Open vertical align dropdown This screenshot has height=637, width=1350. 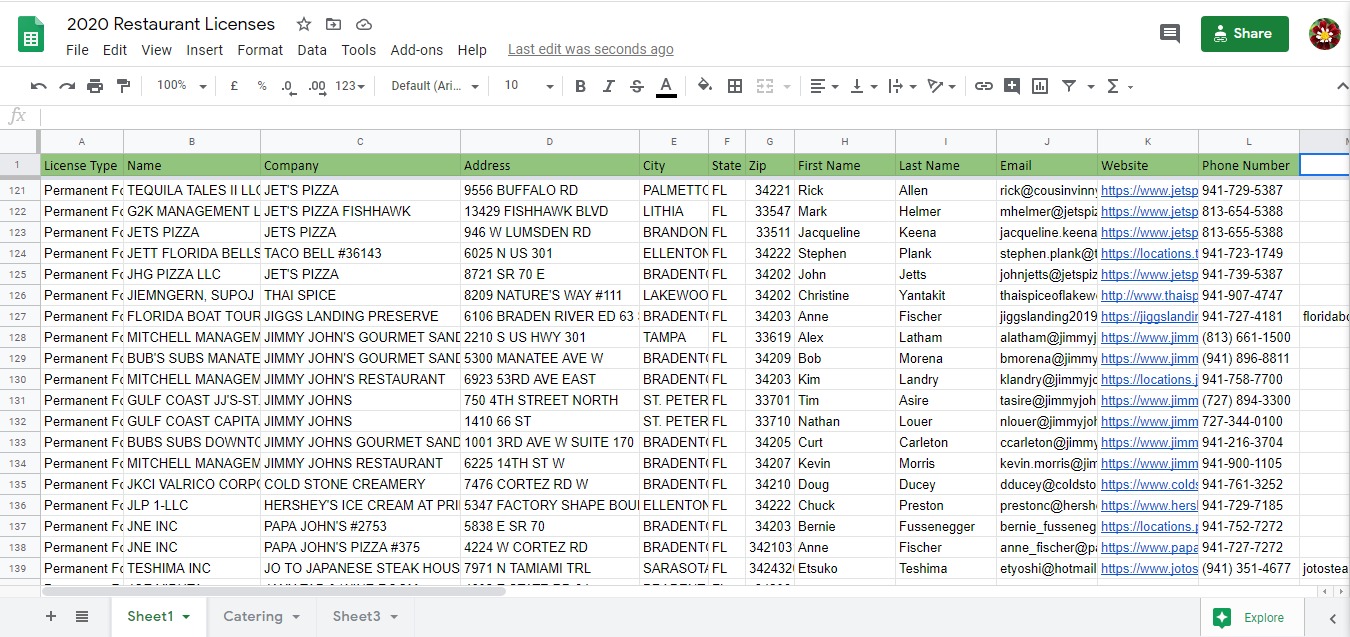pyautogui.click(x=863, y=86)
